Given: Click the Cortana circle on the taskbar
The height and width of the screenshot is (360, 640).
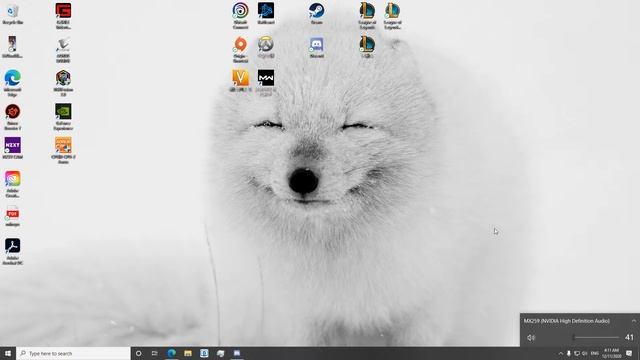Looking at the screenshot, I should click(138, 353).
